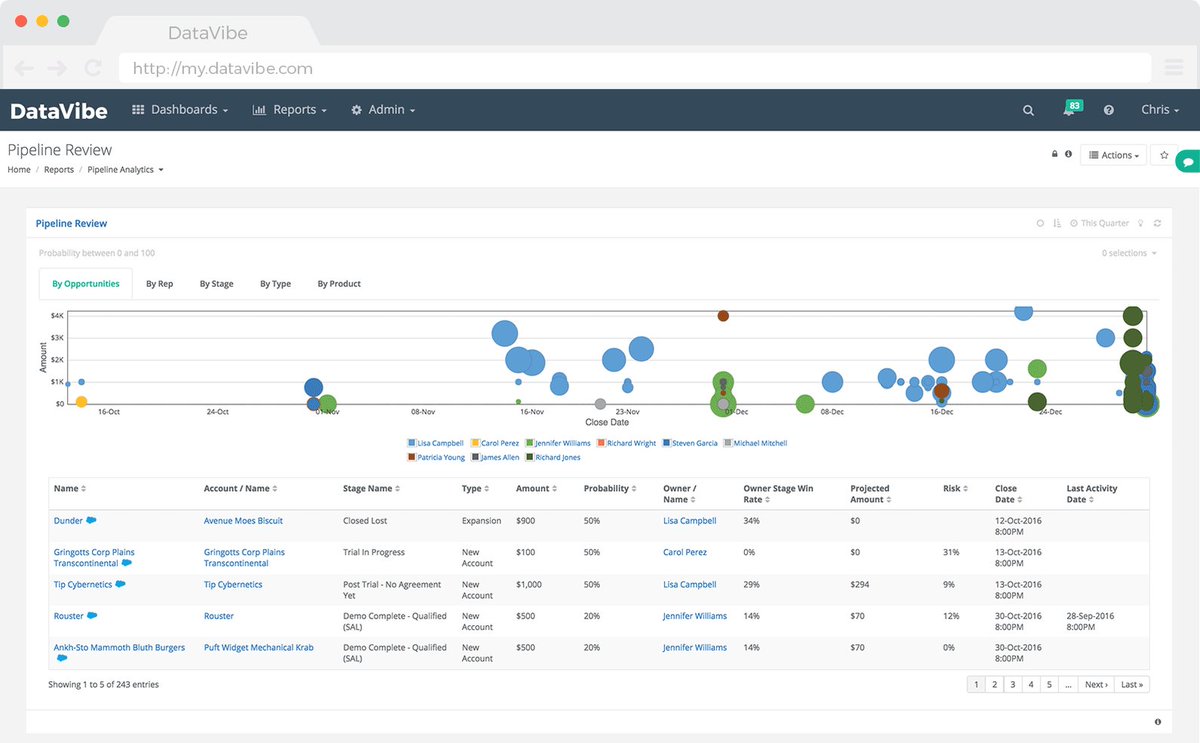1200x743 pixels.
Task: Click the info icon beside the lock
Action: point(1068,155)
